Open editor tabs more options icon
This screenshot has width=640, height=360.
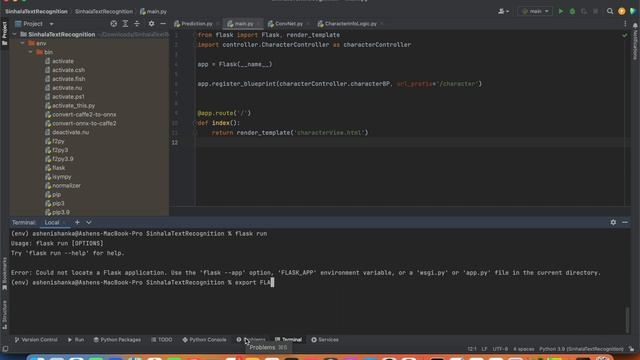point(625,24)
